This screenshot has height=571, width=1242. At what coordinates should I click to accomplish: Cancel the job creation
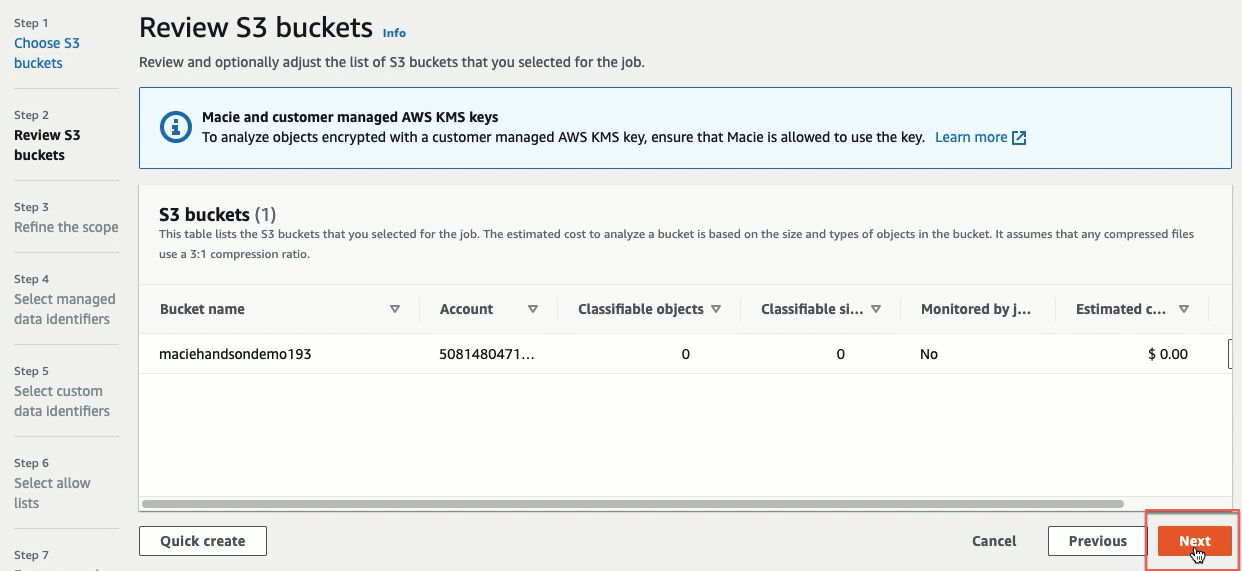[x=994, y=541]
